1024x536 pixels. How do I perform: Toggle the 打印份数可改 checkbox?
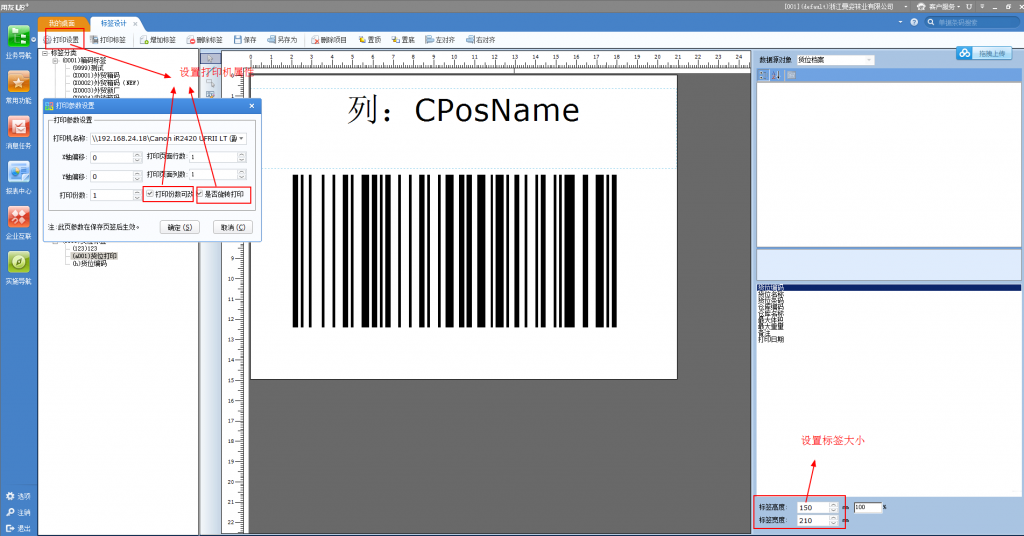tap(150, 194)
